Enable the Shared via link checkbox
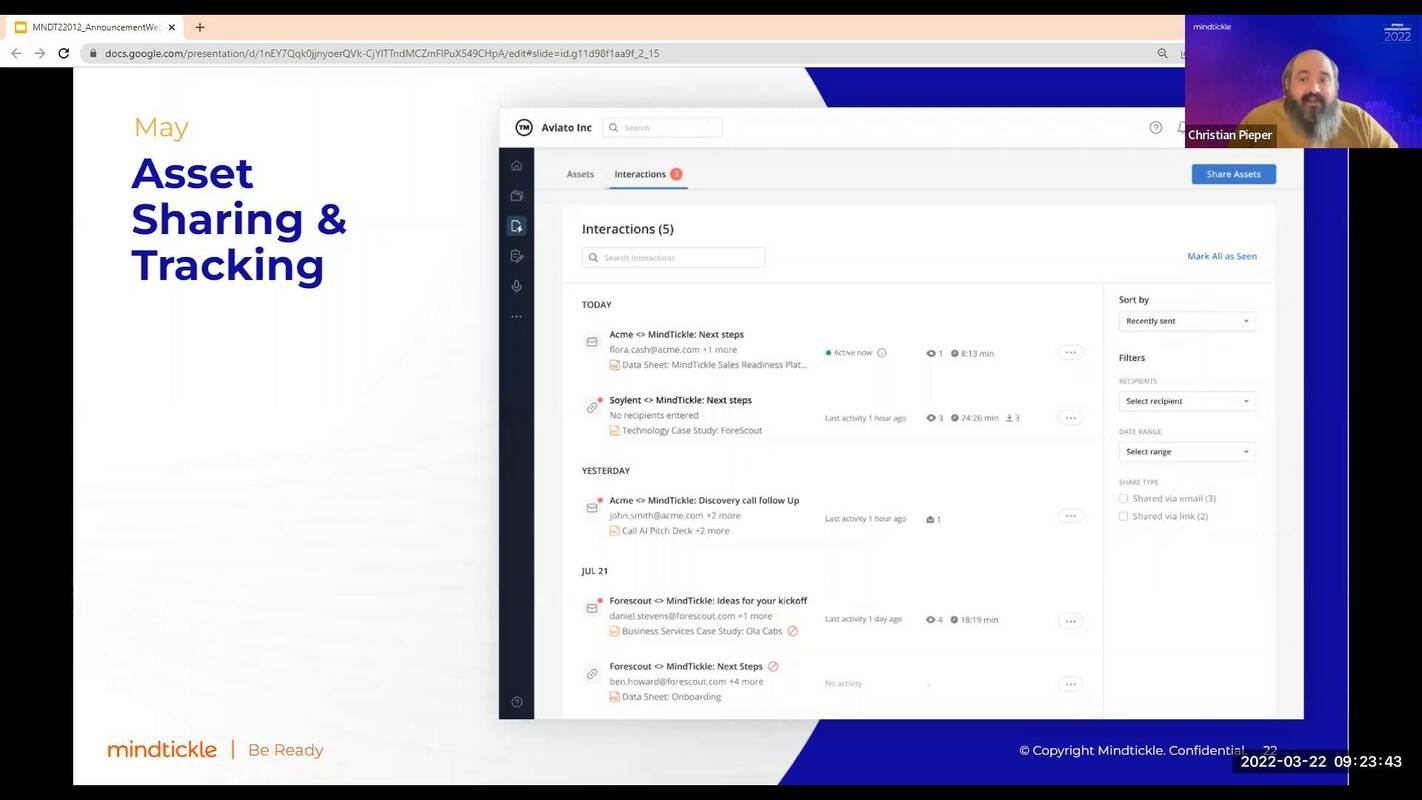This screenshot has width=1422, height=800. pos(1123,517)
